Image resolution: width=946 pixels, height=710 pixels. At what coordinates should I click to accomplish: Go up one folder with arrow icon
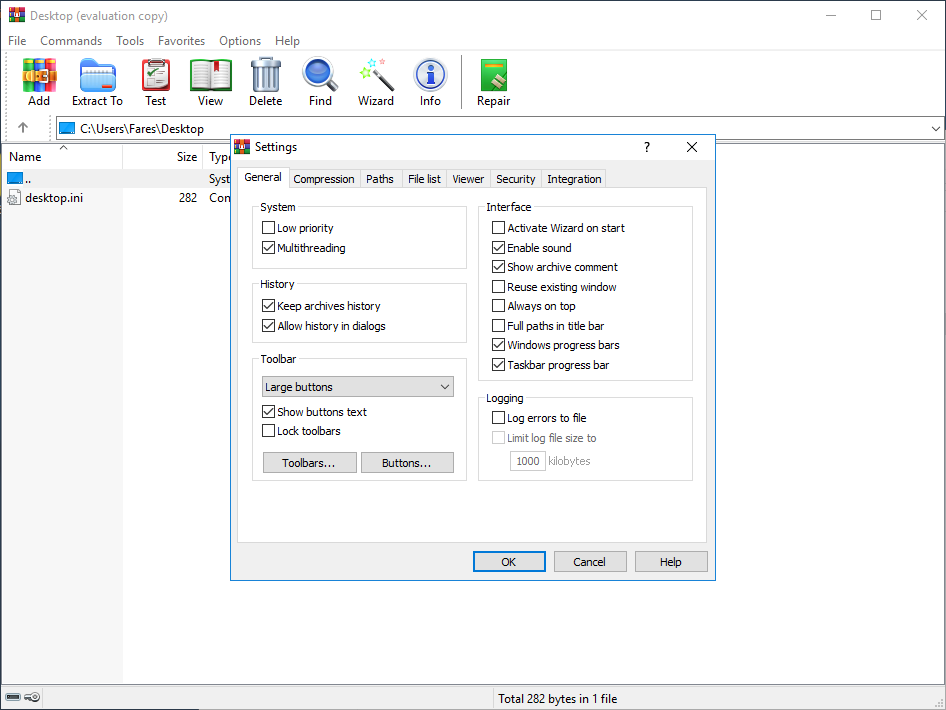[x=23, y=127]
